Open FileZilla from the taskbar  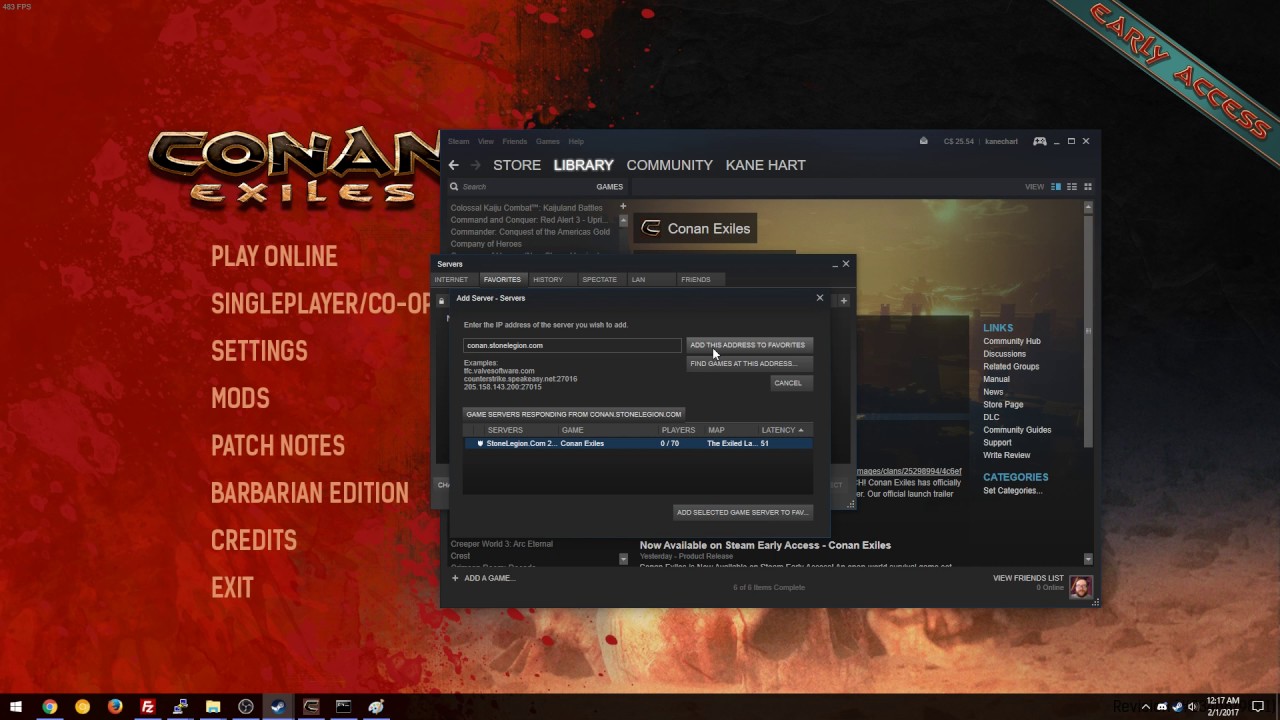coord(148,706)
